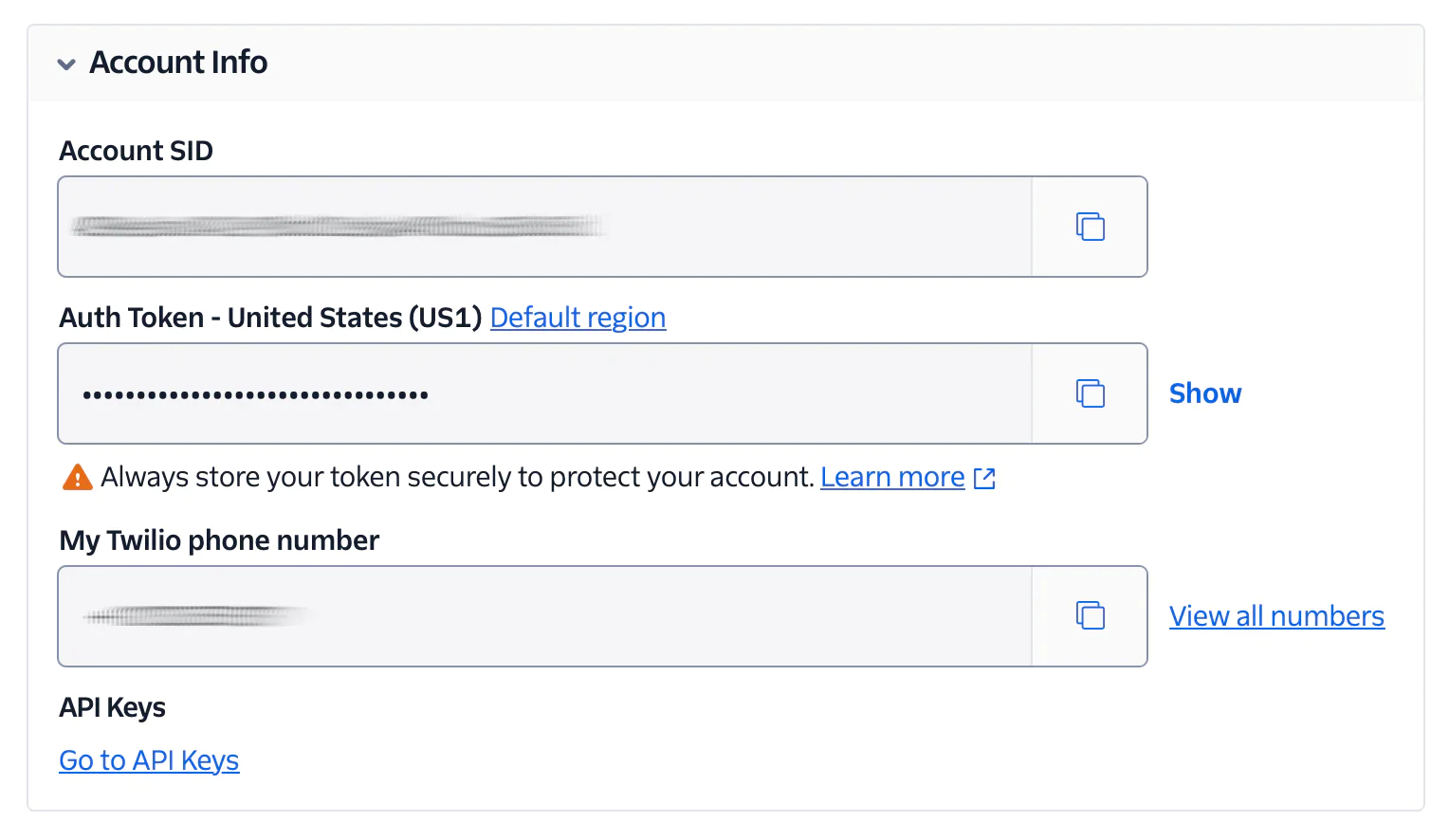Screen dimensions: 1449x840
Task: Click the copy icon in the Auth Token row
Action: (x=1089, y=393)
